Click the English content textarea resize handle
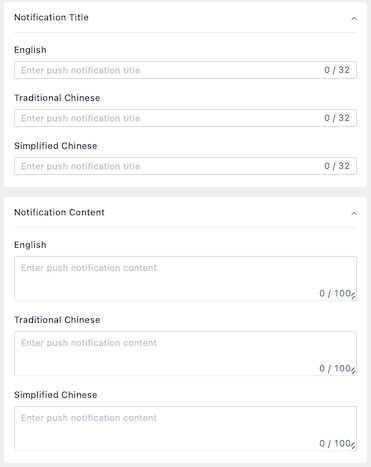This screenshot has width=371, height=467. [x=353, y=295]
